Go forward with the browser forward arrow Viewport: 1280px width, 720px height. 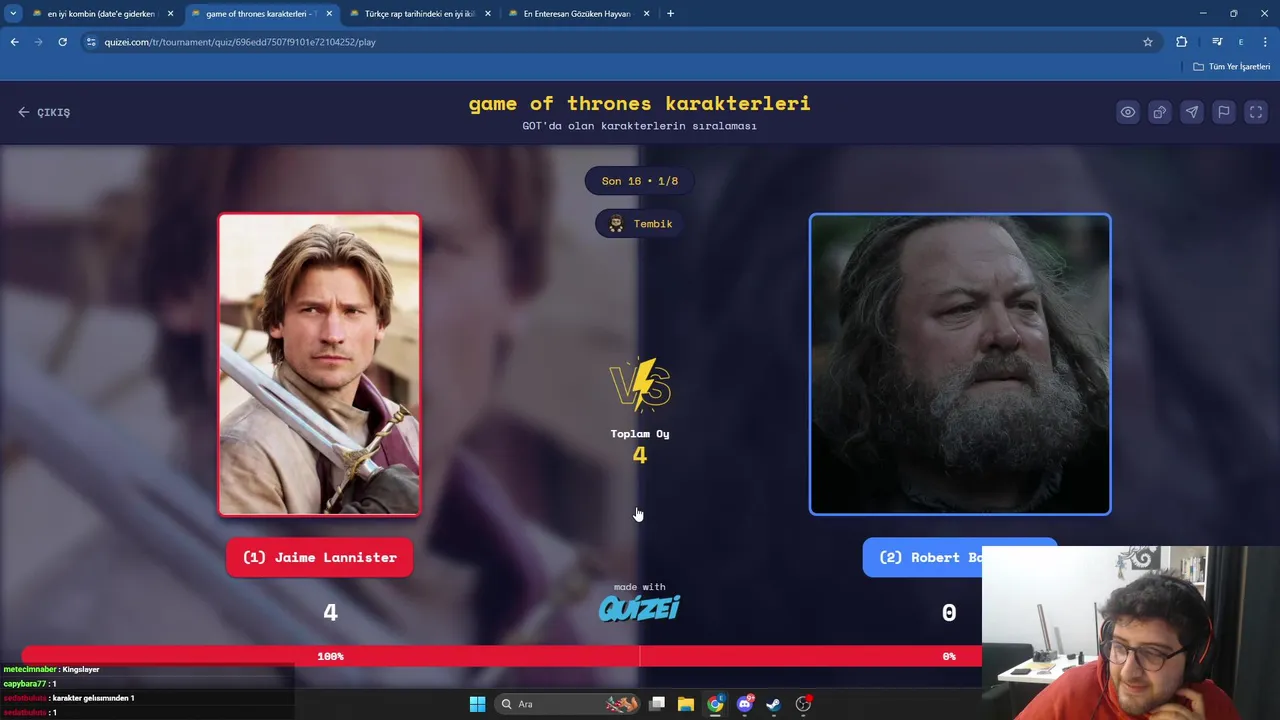pyautogui.click(x=38, y=42)
